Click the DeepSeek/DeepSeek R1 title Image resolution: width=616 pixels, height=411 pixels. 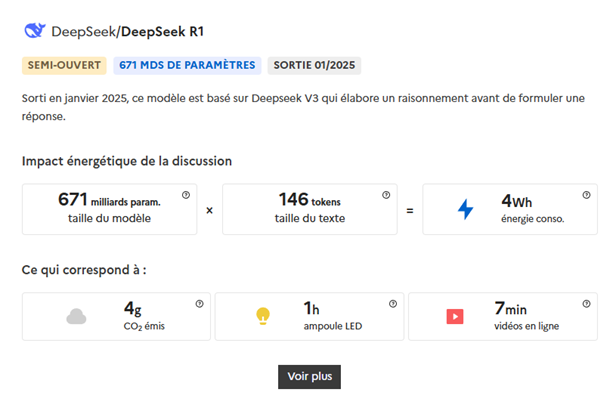click(x=128, y=31)
